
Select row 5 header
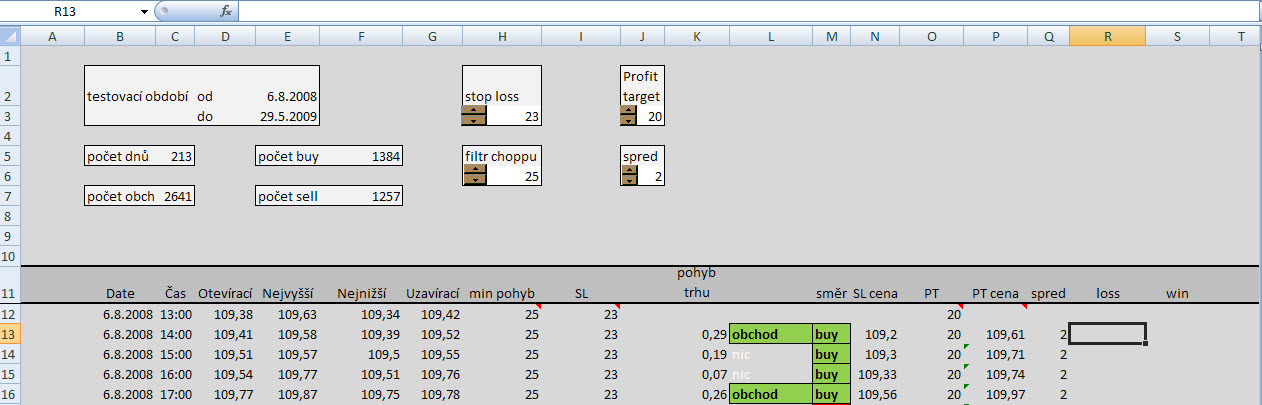click(10, 156)
